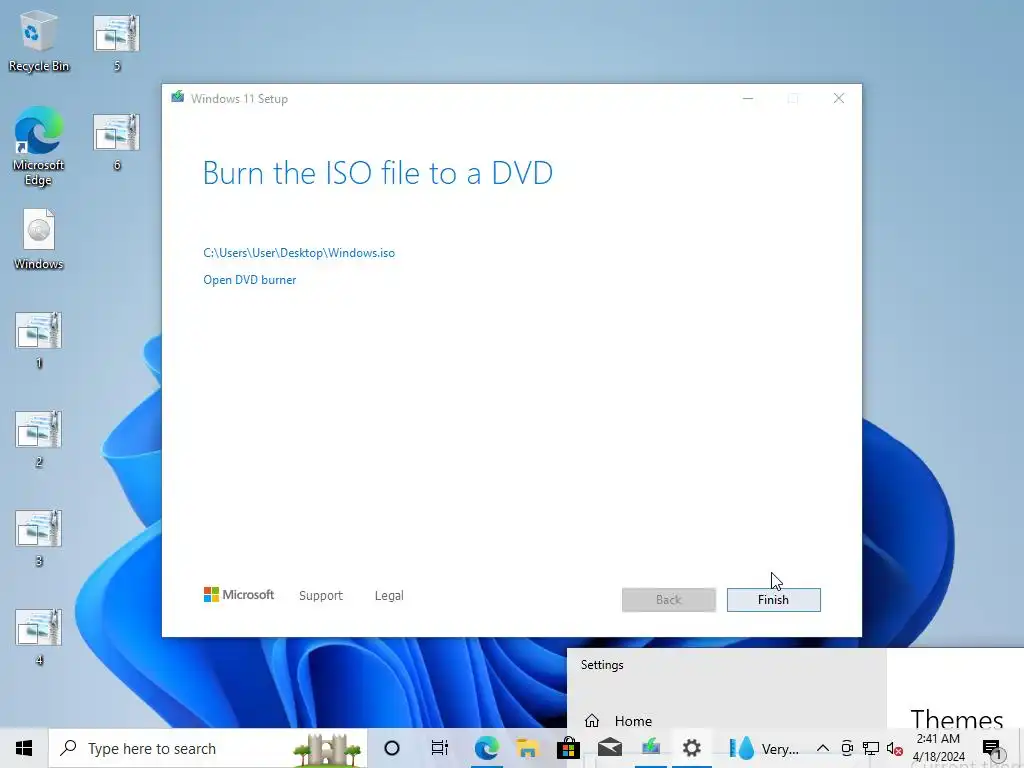The width and height of the screenshot is (1024, 768).
Task: Click the Finish button
Action: click(x=773, y=600)
